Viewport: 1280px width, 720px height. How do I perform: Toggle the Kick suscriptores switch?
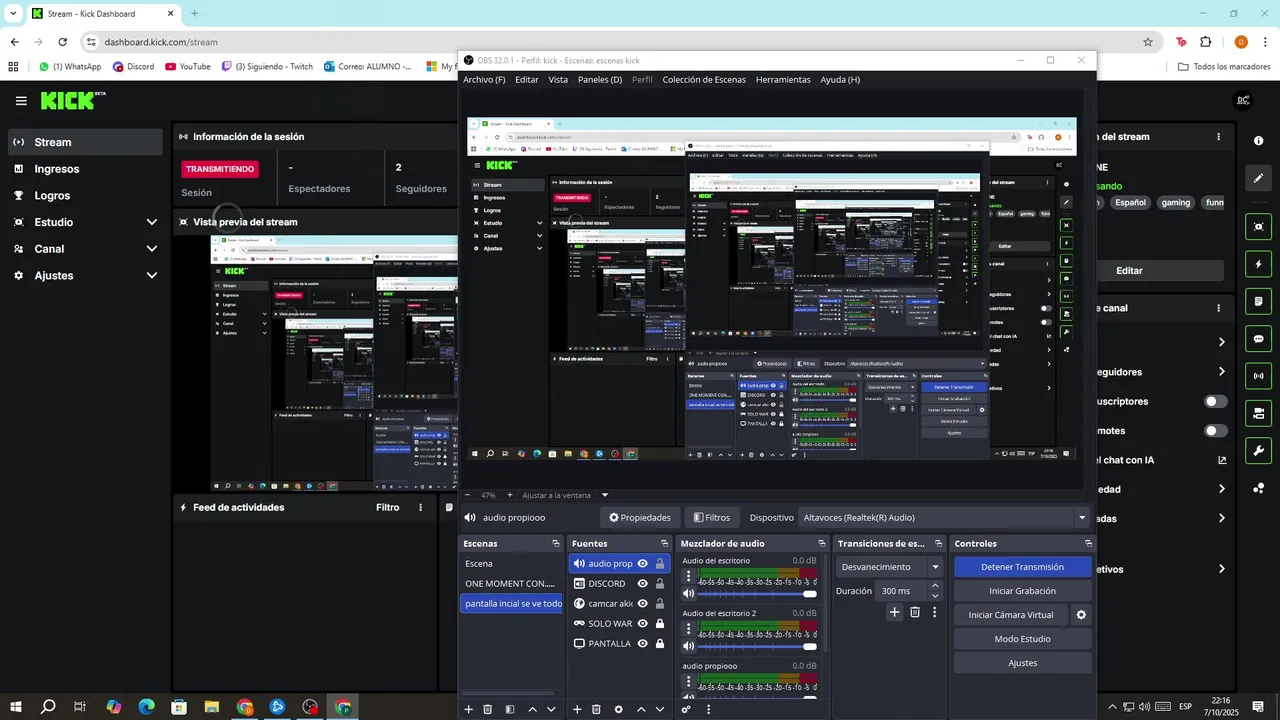click(1216, 401)
